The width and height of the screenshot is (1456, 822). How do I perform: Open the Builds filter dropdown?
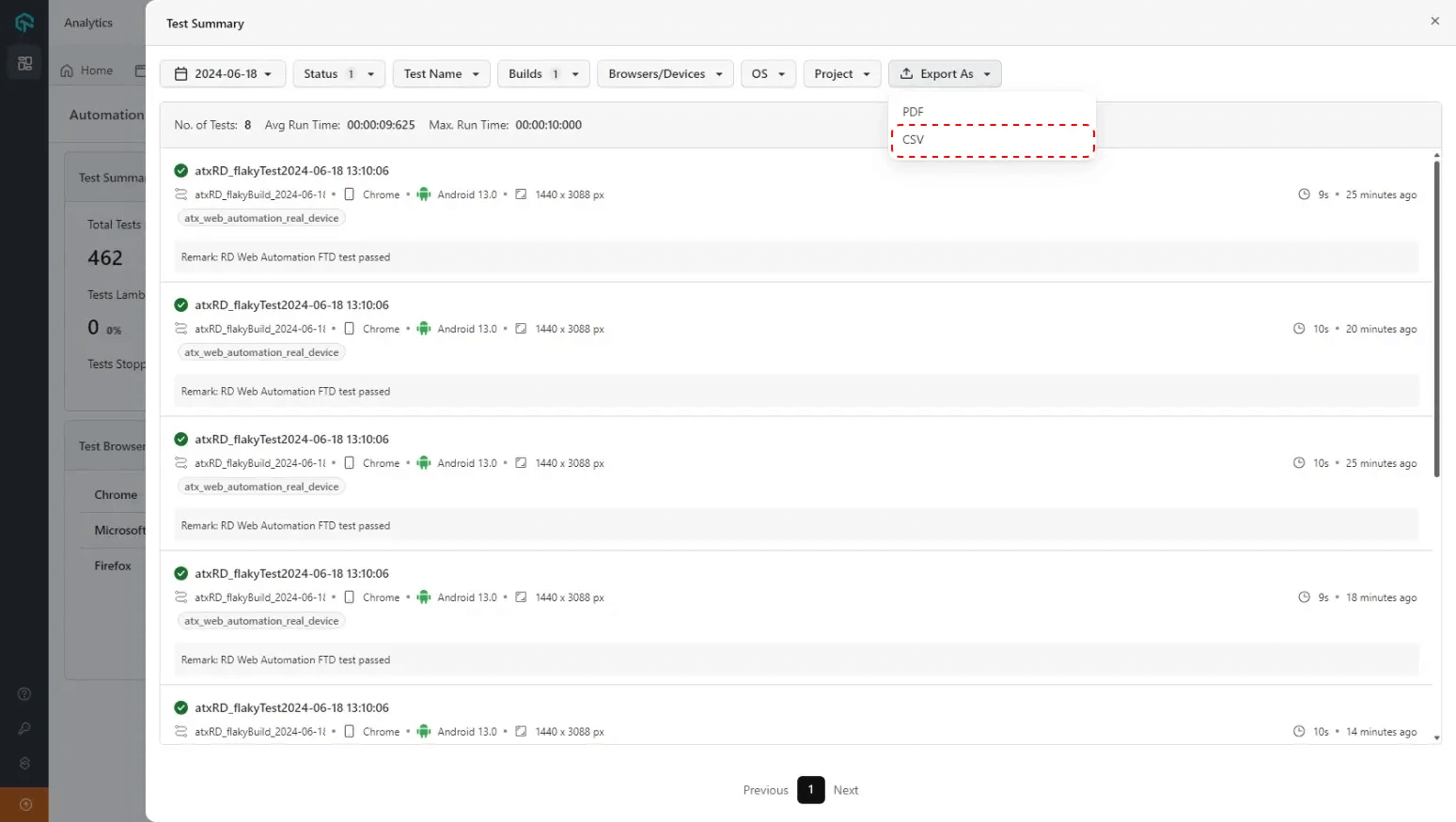(542, 72)
